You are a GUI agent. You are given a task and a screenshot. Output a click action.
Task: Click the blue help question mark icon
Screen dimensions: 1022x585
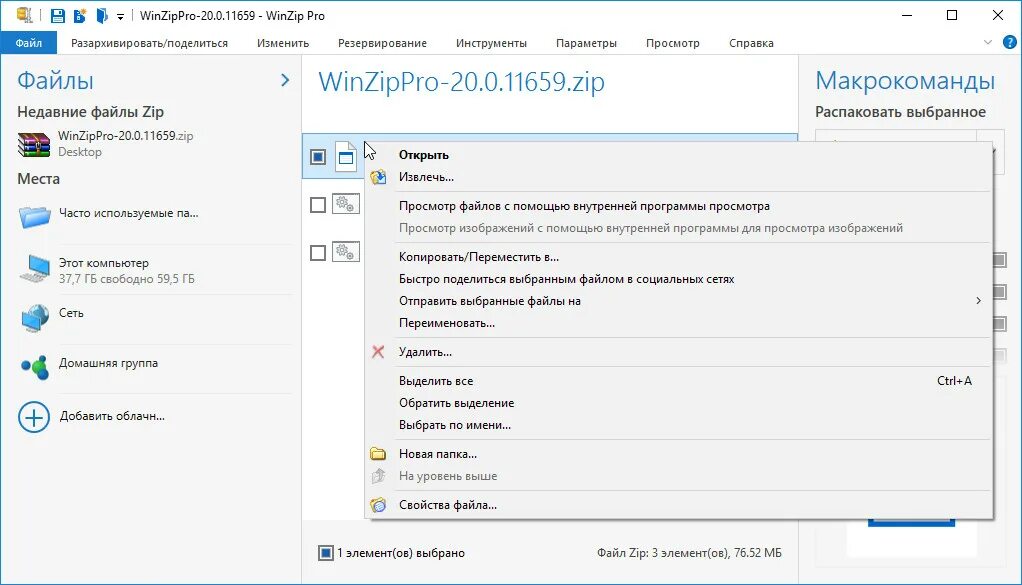[1010, 42]
